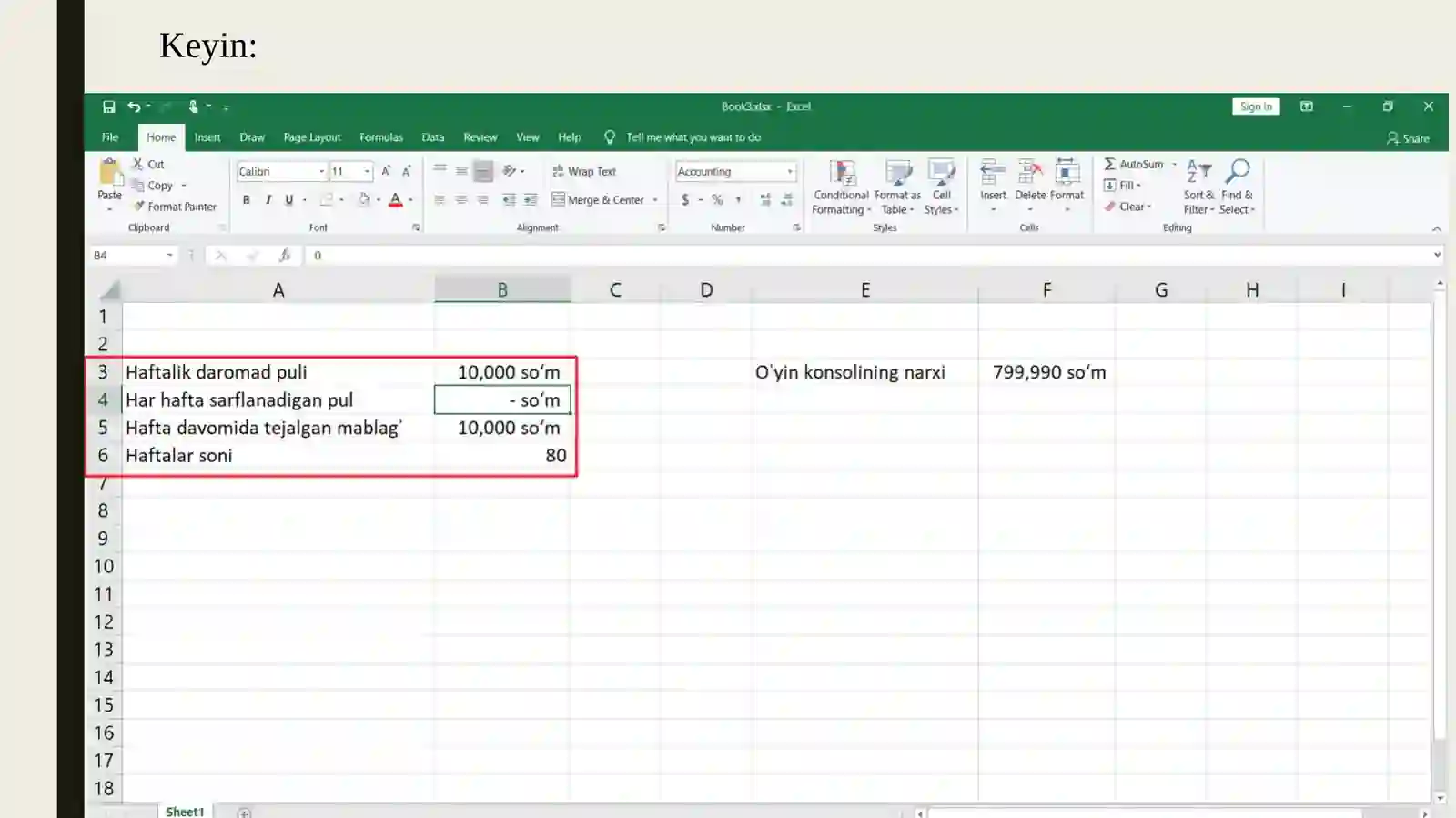Apply the red font color A
This screenshot has width=1456, height=818.
(395, 199)
